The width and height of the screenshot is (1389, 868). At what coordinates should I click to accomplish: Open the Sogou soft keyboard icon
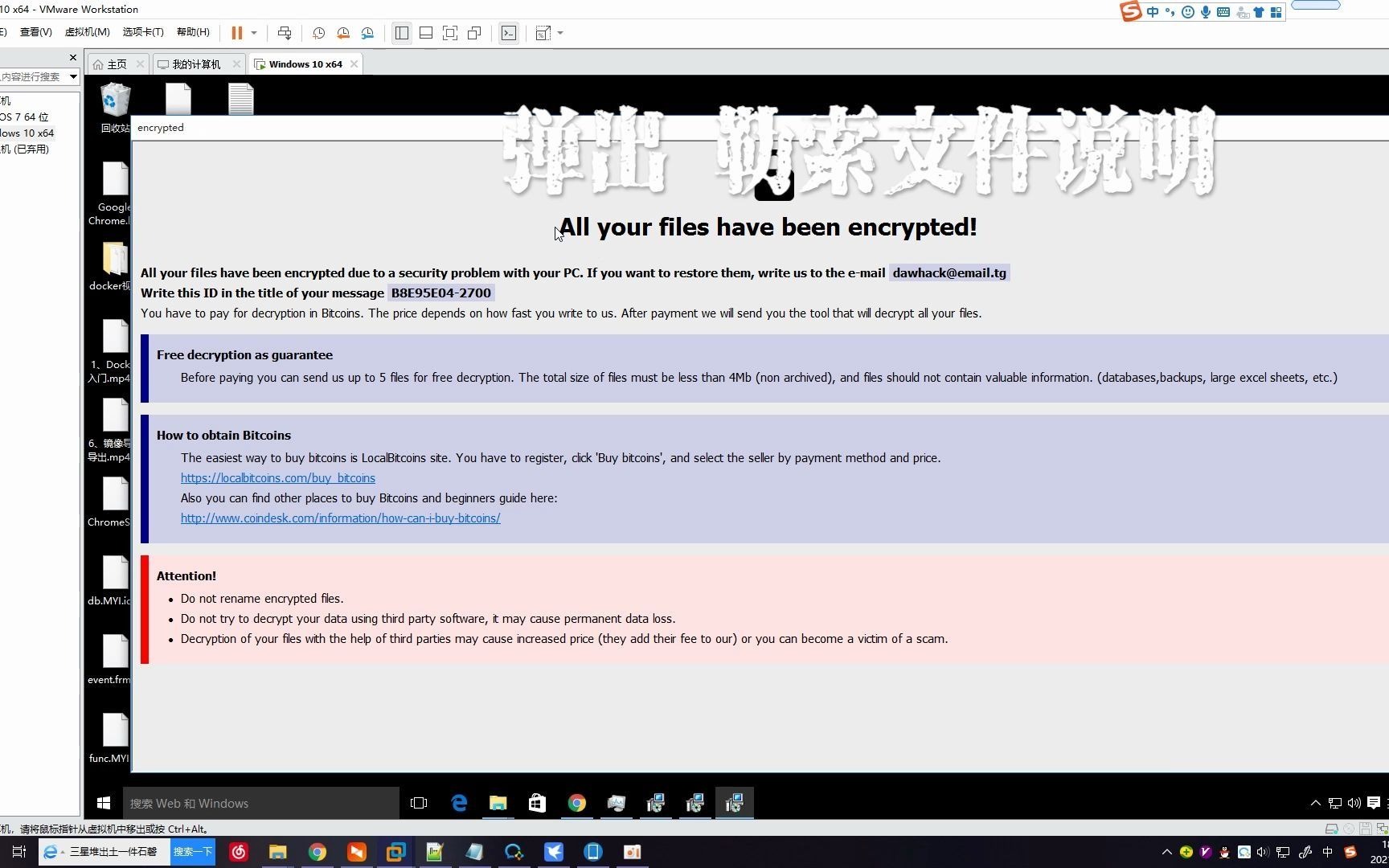tap(1223, 12)
